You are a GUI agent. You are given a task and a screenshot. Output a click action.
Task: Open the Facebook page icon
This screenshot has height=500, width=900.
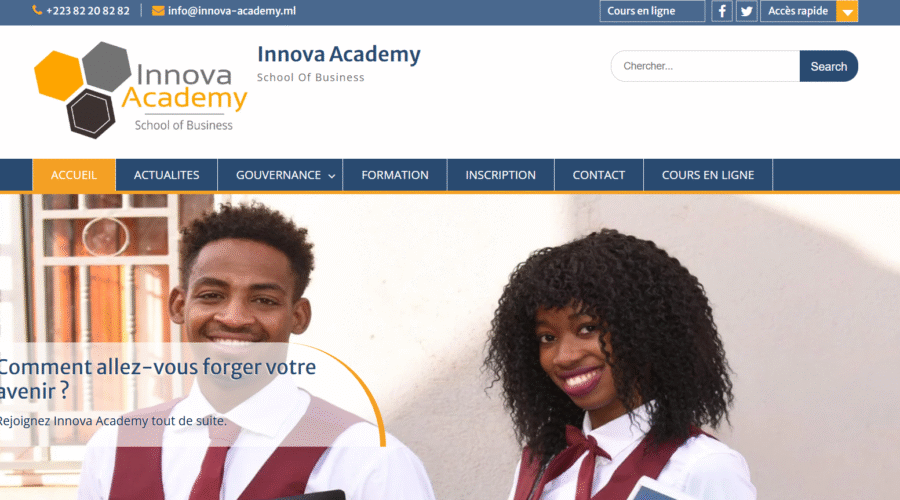721,11
